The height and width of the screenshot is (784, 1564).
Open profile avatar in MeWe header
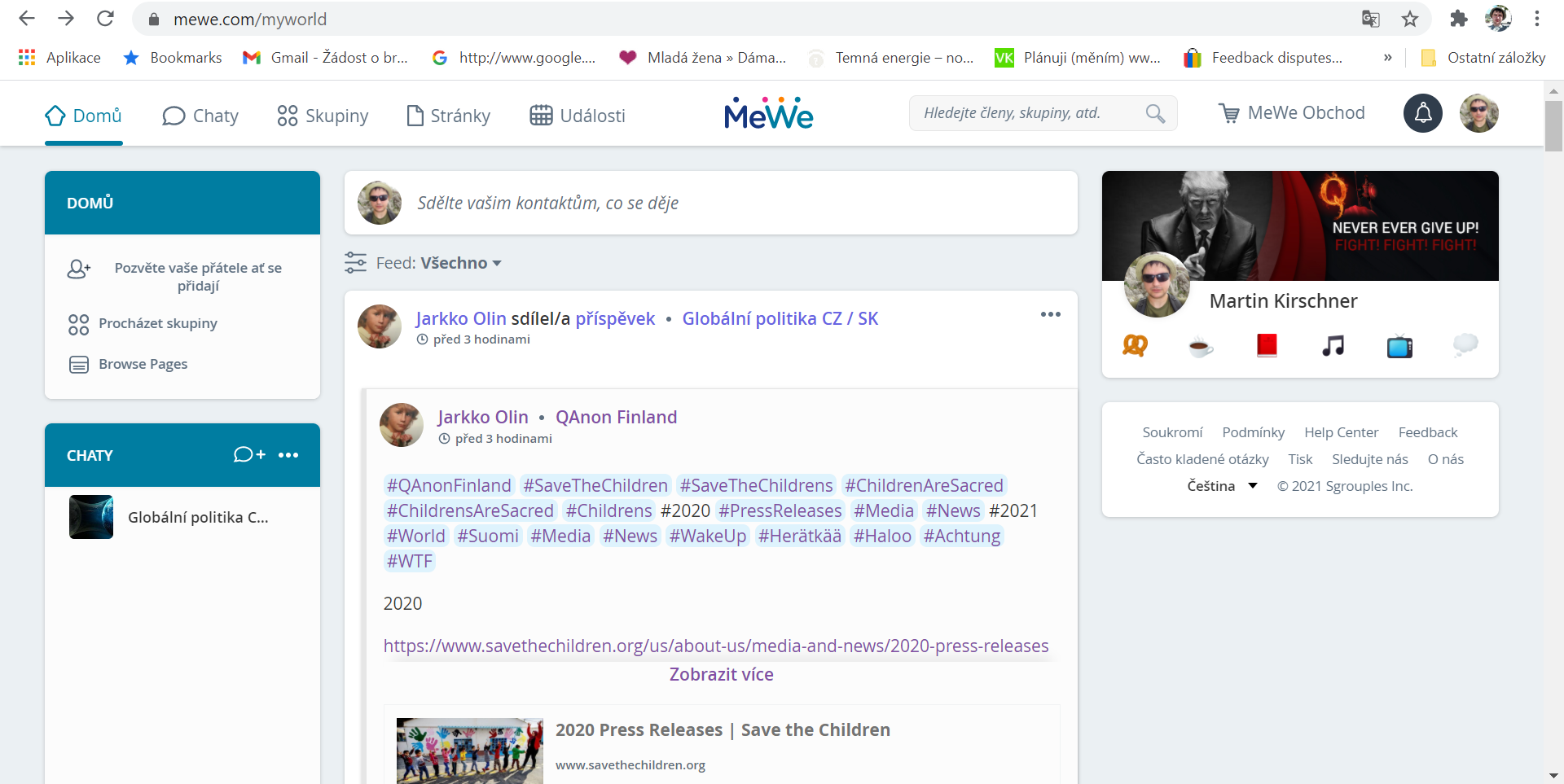point(1479,113)
